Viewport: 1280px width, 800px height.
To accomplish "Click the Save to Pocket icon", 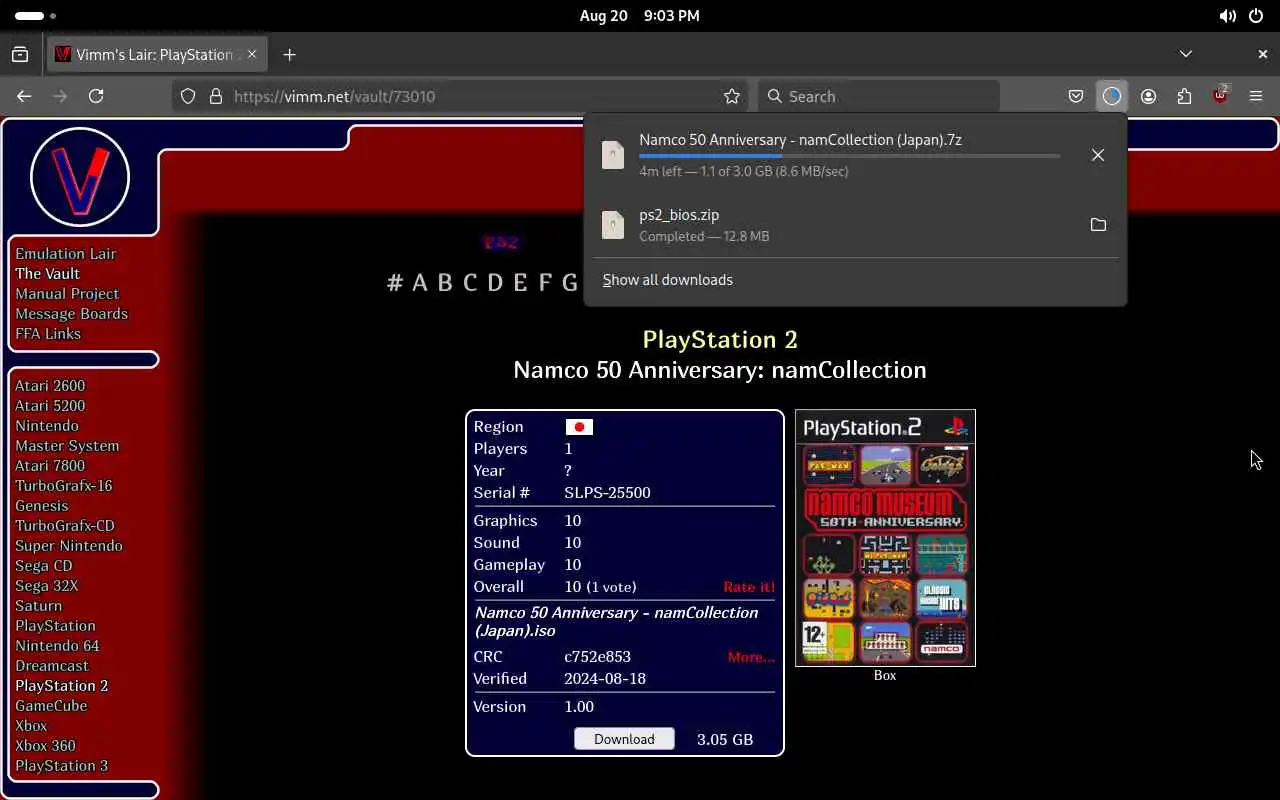I will pos(1076,96).
